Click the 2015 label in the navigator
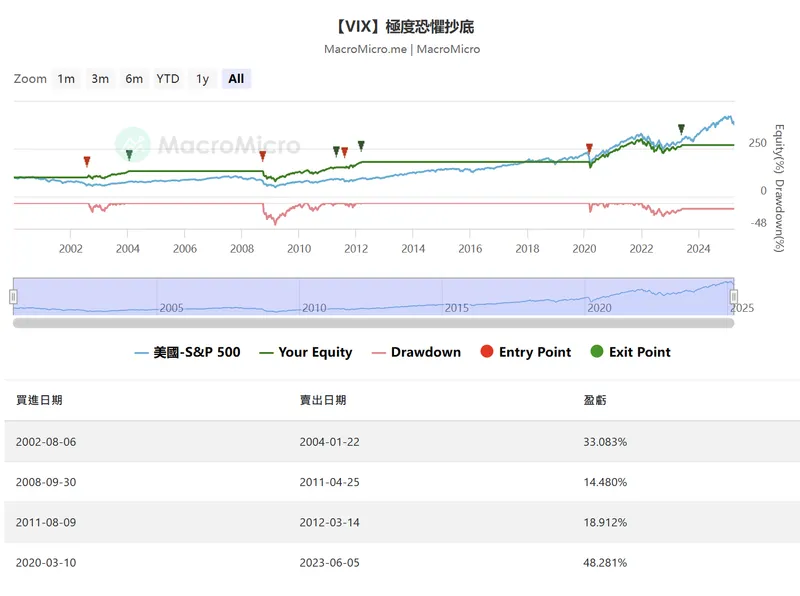This screenshot has width=800, height=596. pos(457,308)
